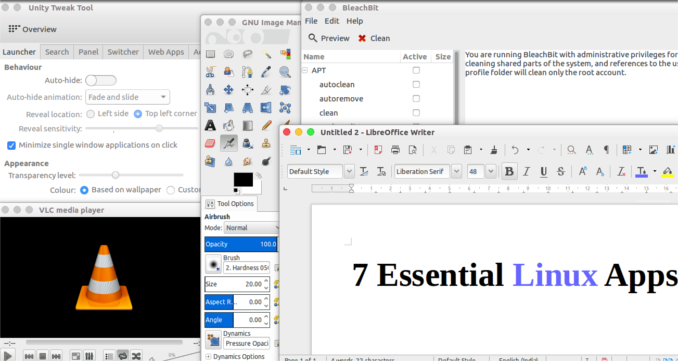Toggle Shuffle random playback in VLC

(136, 356)
